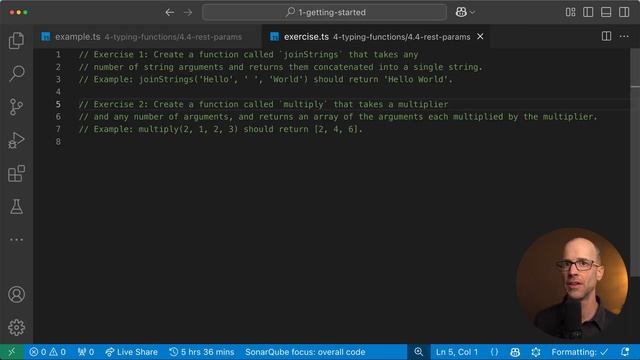Show additional views ellipsis in activity bar
The height and width of the screenshot is (360, 640).
pyautogui.click(x=16, y=240)
